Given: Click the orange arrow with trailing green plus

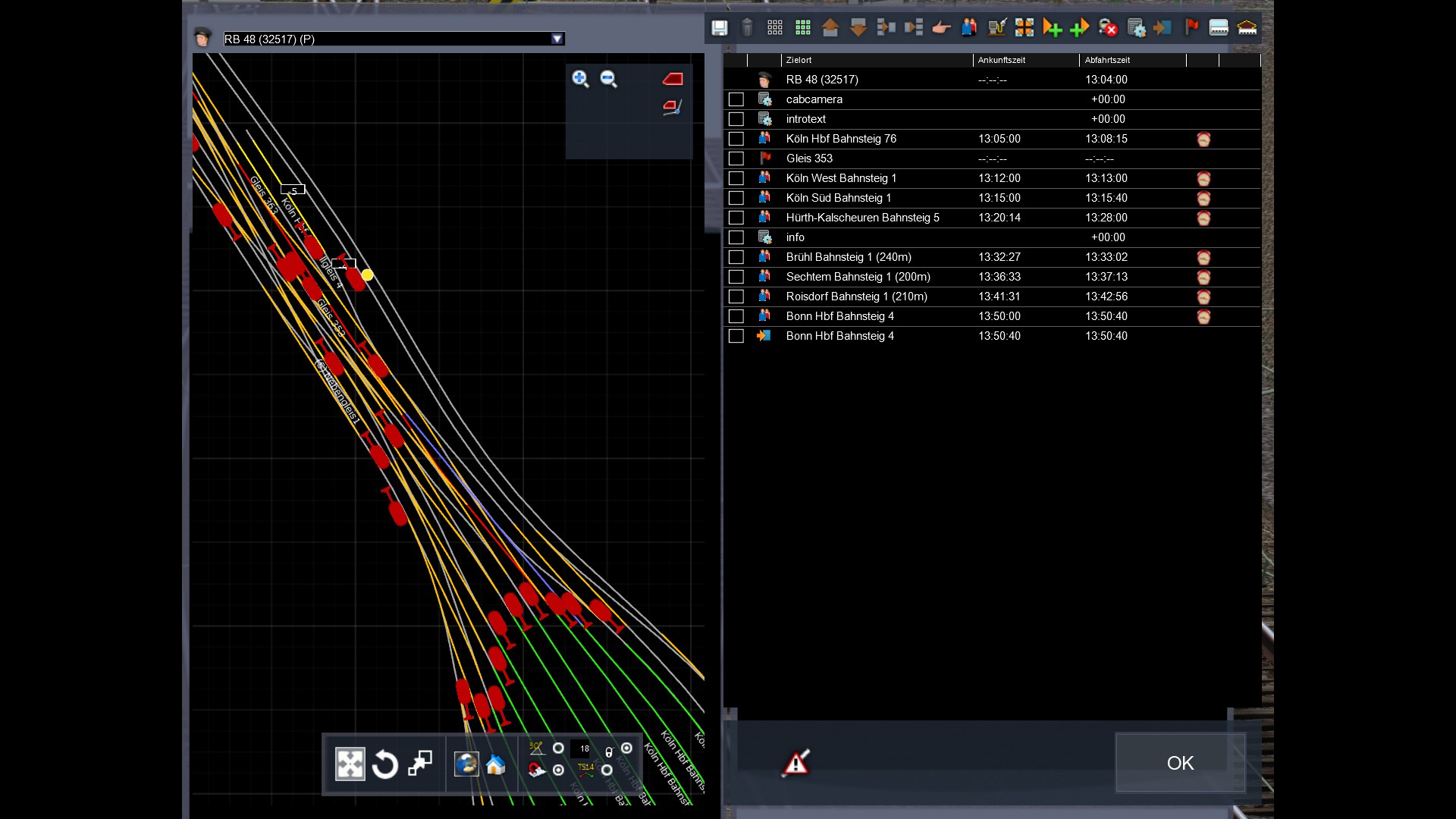Looking at the screenshot, I should point(1053,28).
